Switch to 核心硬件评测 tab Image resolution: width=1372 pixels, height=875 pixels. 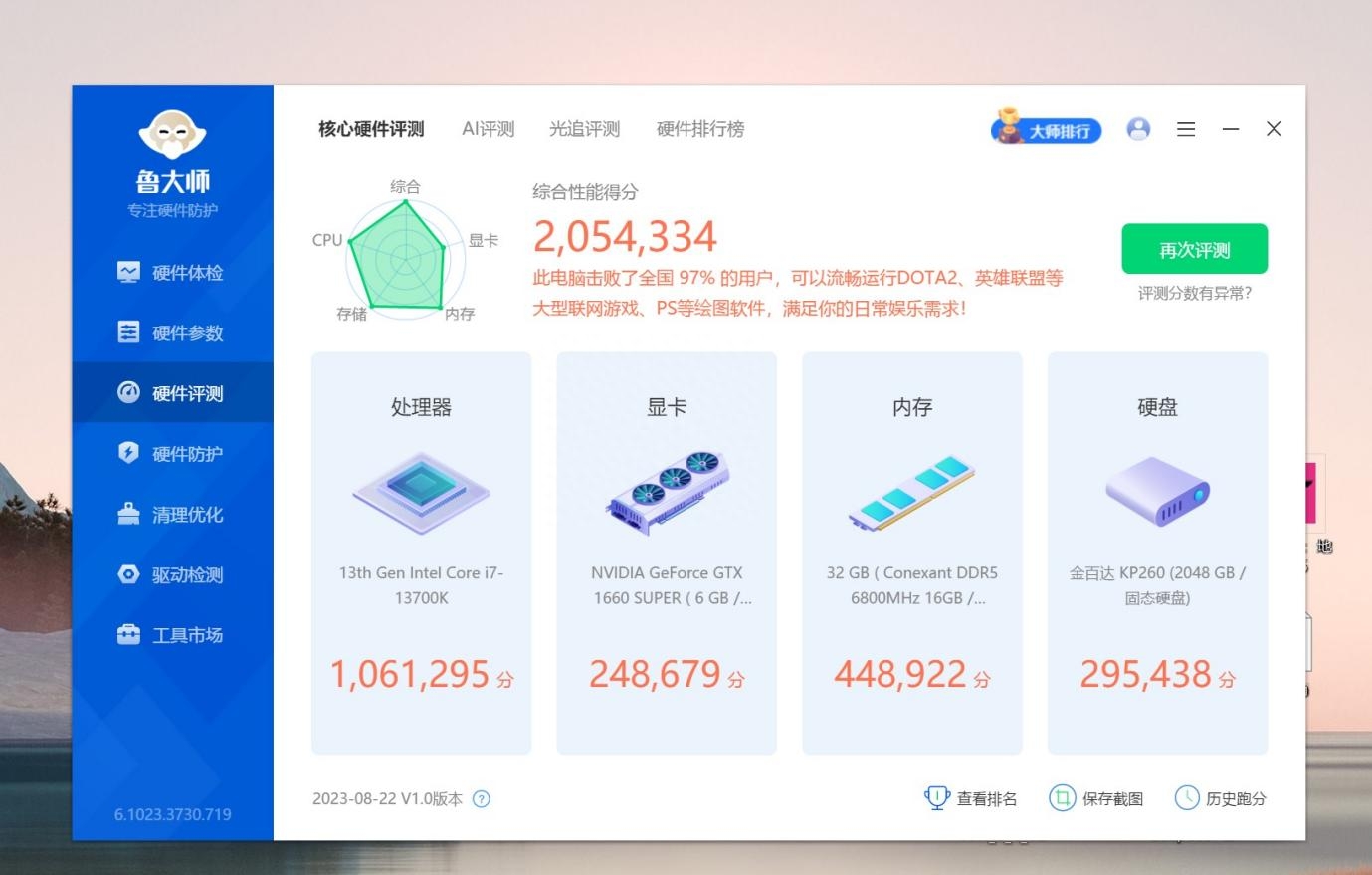pyautogui.click(x=371, y=129)
